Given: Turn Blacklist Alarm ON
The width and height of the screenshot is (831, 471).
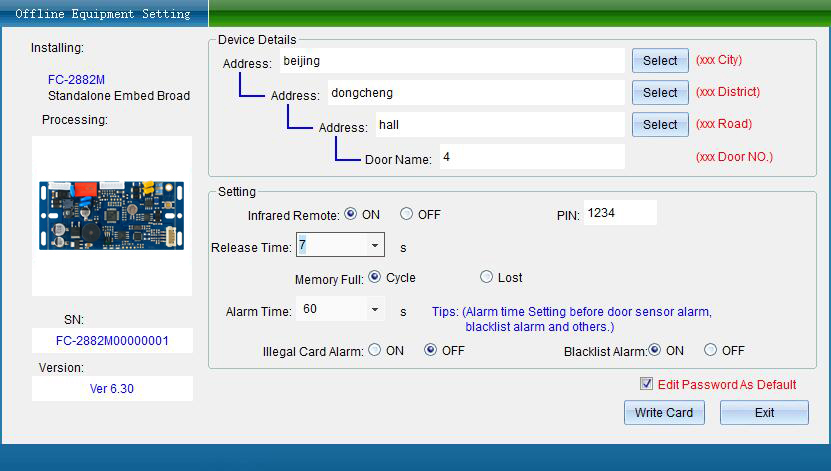Looking at the screenshot, I should [x=654, y=350].
